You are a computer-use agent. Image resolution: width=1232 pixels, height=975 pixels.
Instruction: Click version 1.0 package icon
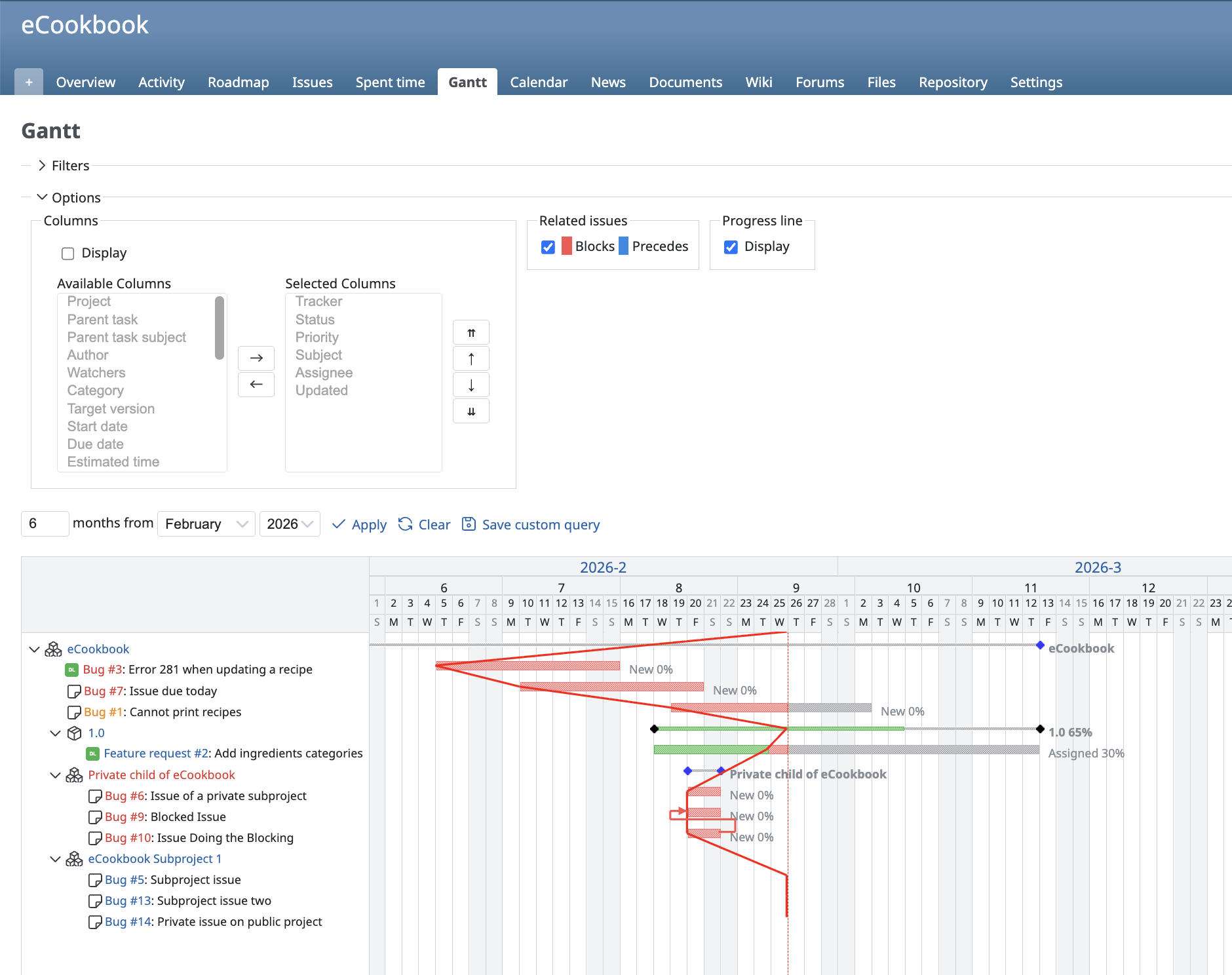(75, 733)
